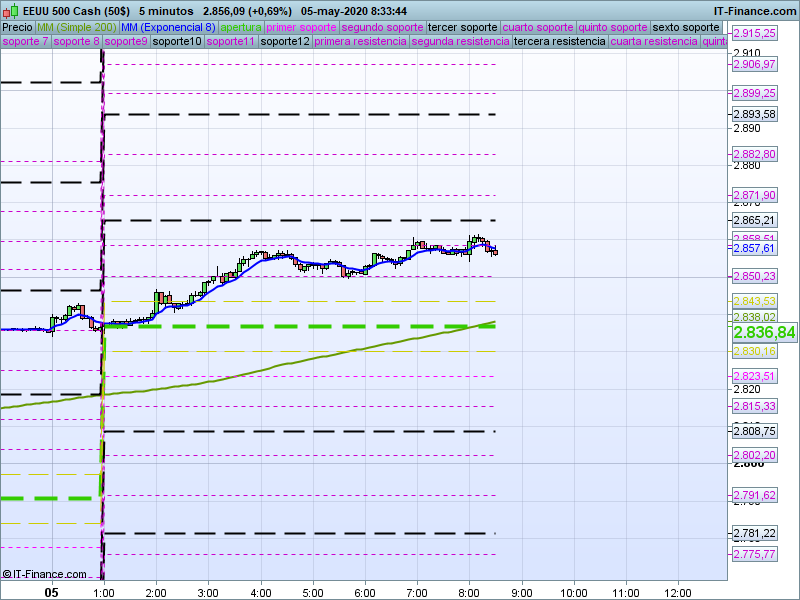
Task: Select the primera resistencia label
Action: point(360,42)
